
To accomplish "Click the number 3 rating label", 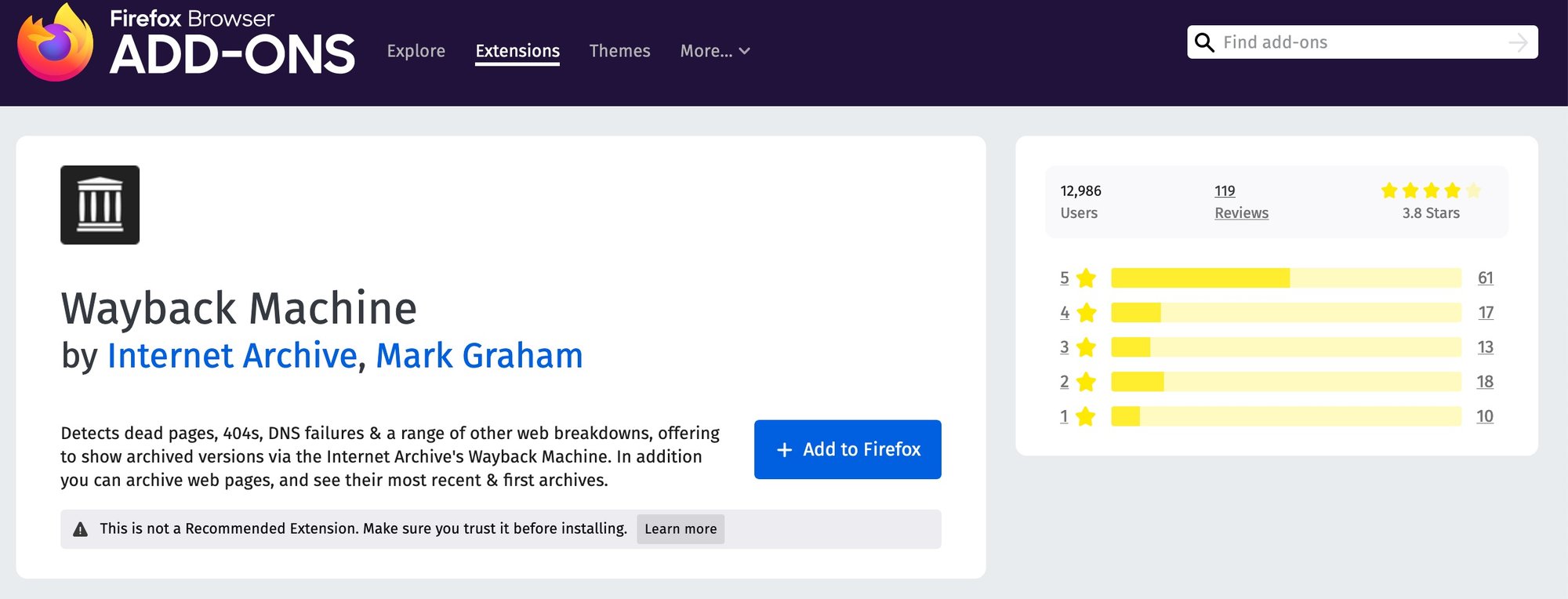I will pyautogui.click(x=1064, y=347).
